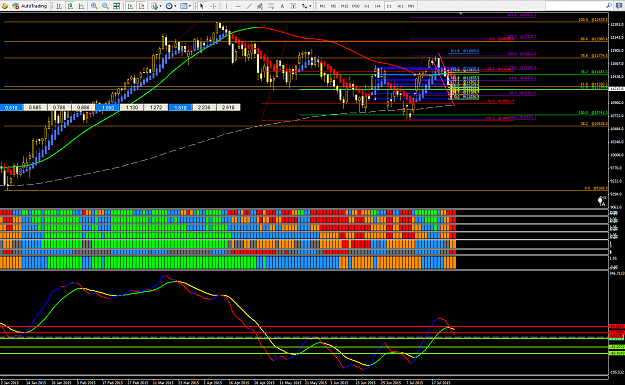Screen dimensions: 625x385
Task: Expand the indicators list dropdown arrow
Action: pos(161,6)
